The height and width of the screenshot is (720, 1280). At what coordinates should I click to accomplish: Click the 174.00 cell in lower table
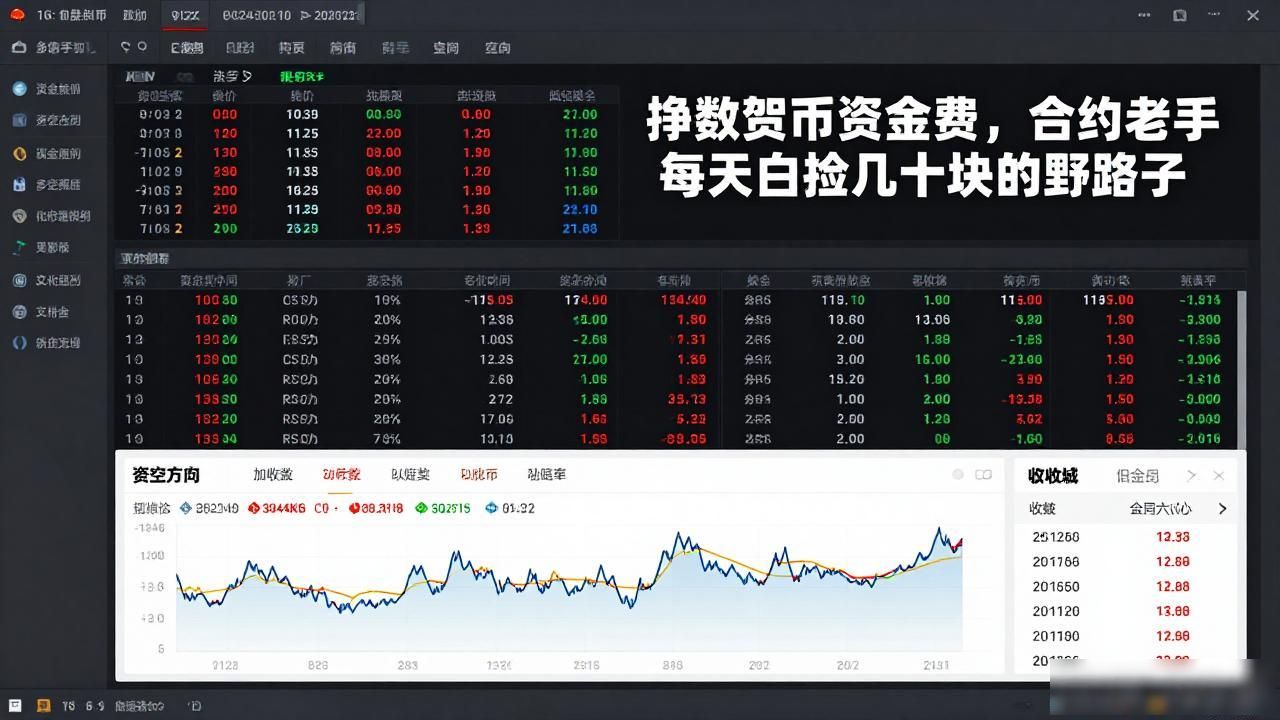click(585, 300)
